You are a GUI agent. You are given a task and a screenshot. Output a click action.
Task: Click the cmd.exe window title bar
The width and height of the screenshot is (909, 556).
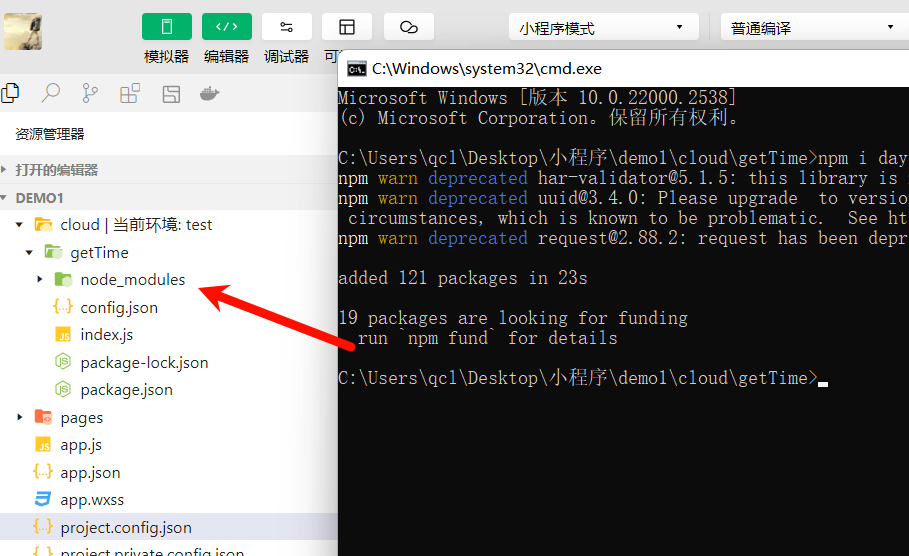tap(624, 69)
